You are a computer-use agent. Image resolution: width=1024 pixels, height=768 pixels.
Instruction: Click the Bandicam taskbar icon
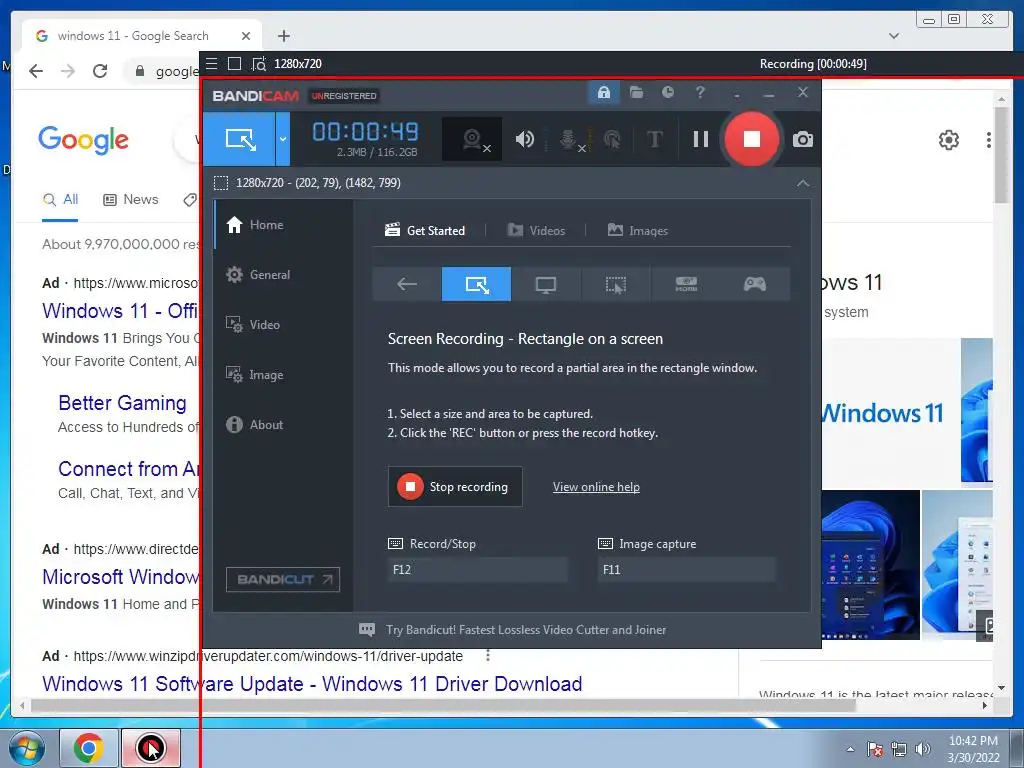tap(151, 748)
